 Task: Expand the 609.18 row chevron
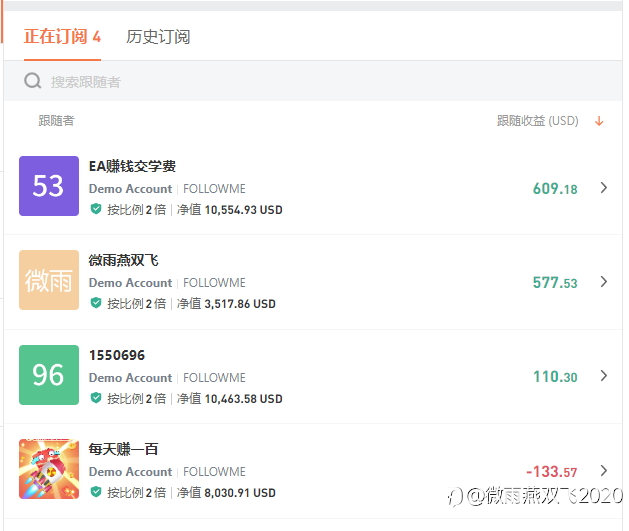pos(603,188)
